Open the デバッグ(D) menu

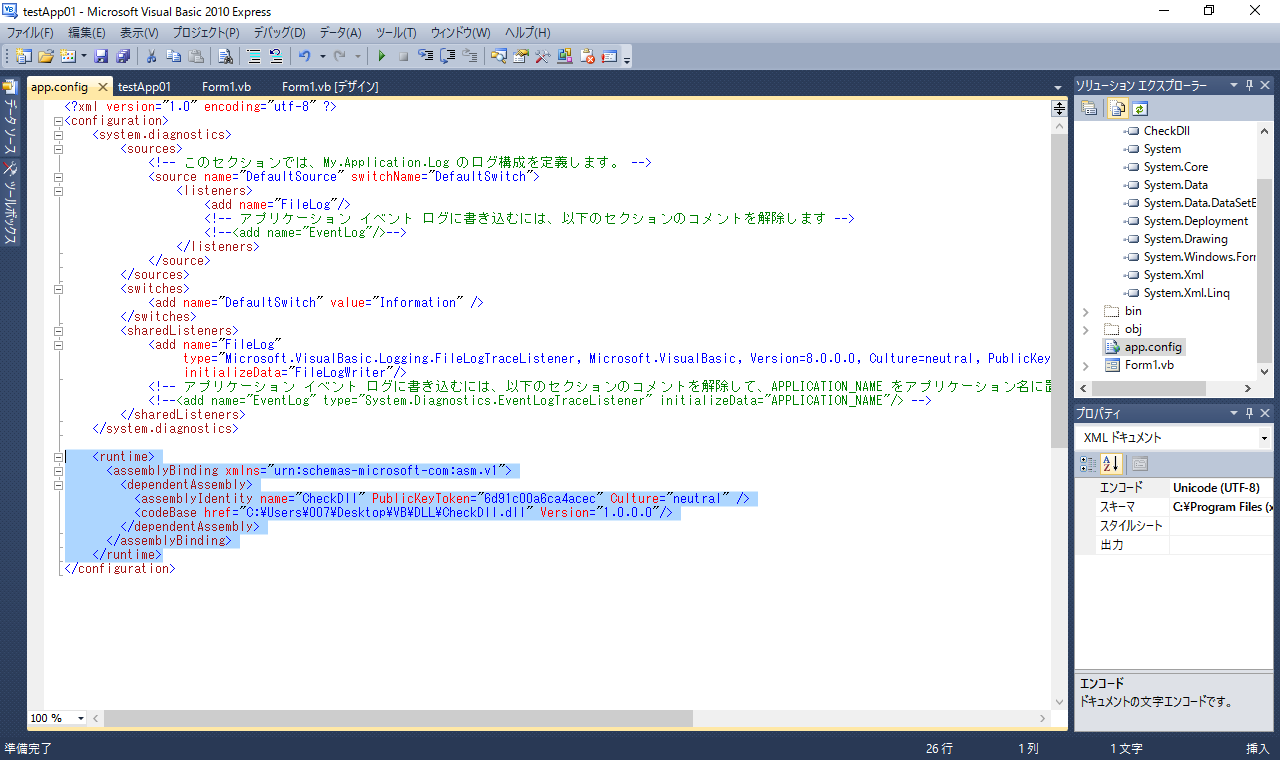pyautogui.click(x=279, y=33)
